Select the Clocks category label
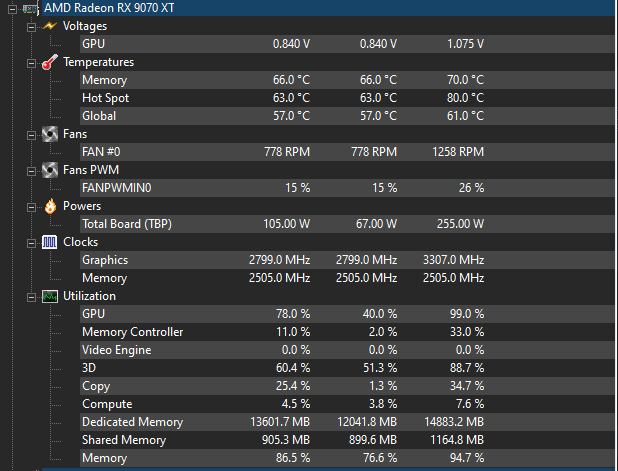618x471 pixels. (80, 242)
